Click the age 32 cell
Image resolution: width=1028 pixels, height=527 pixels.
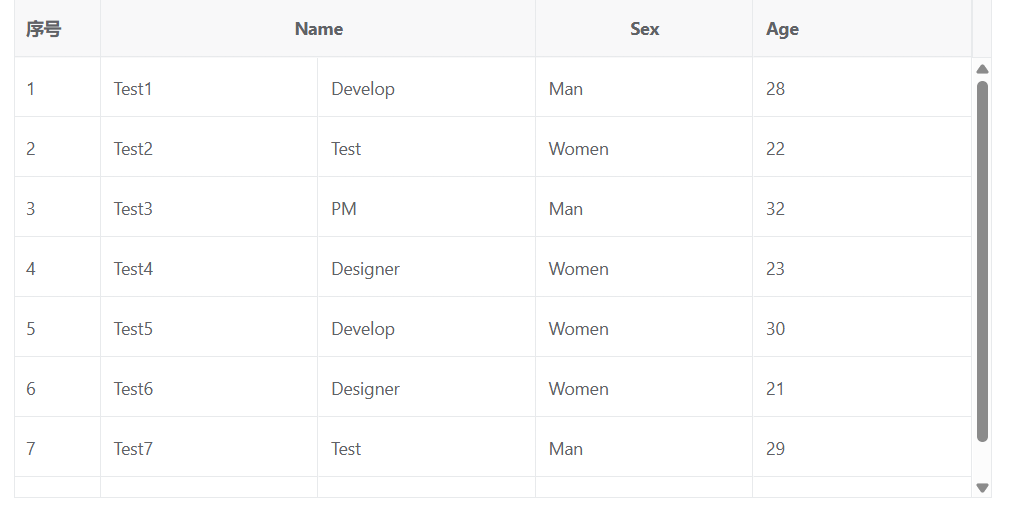pos(775,209)
